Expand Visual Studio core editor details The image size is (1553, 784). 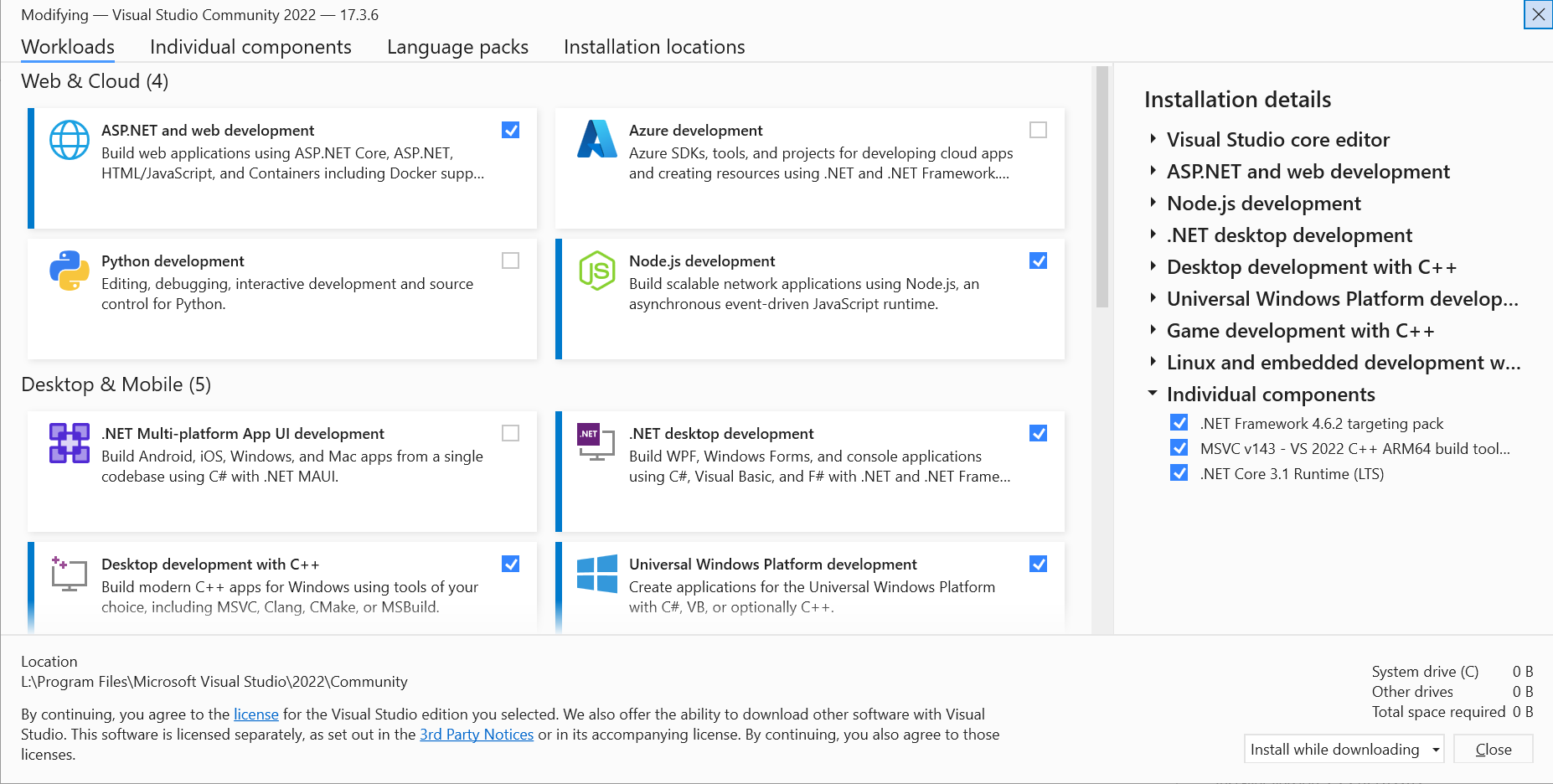(1153, 139)
